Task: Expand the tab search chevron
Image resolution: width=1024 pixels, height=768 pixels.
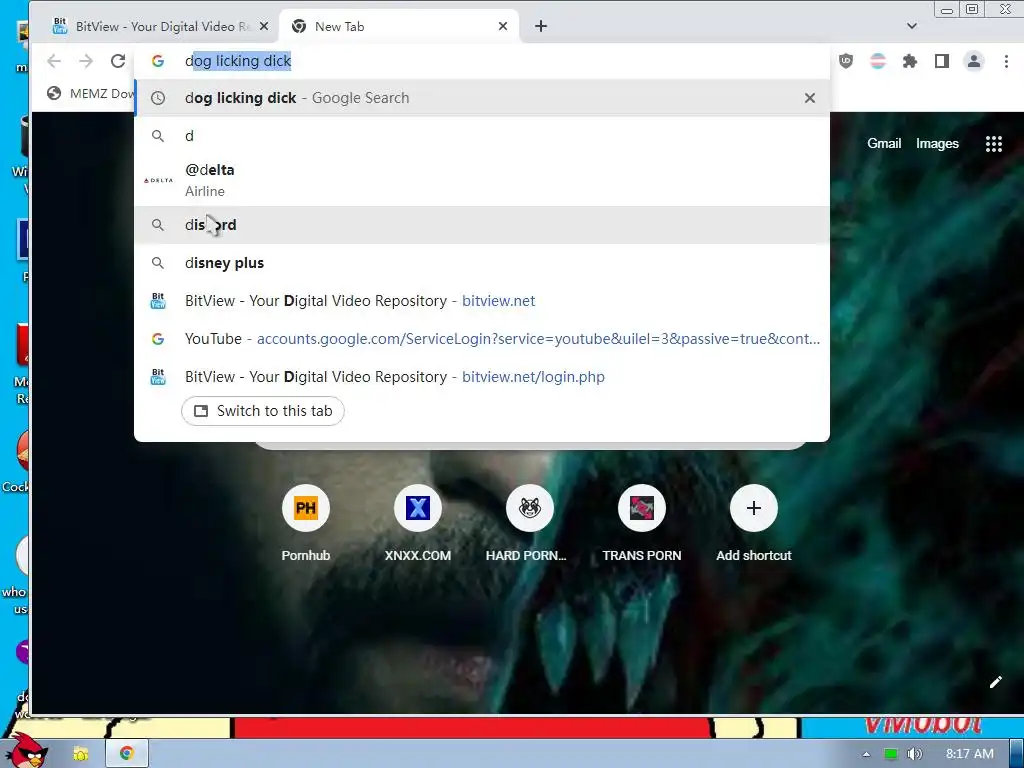Action: (912, 26)
